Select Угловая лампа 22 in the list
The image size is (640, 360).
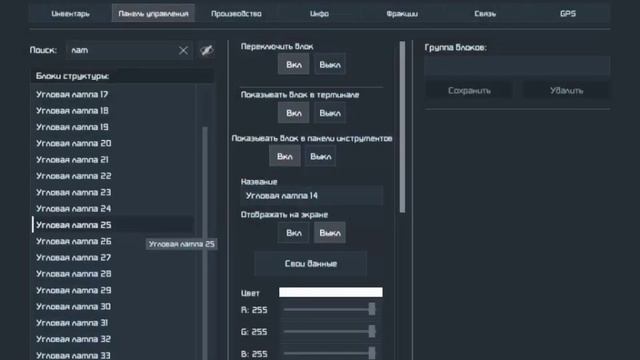(113, 176)
